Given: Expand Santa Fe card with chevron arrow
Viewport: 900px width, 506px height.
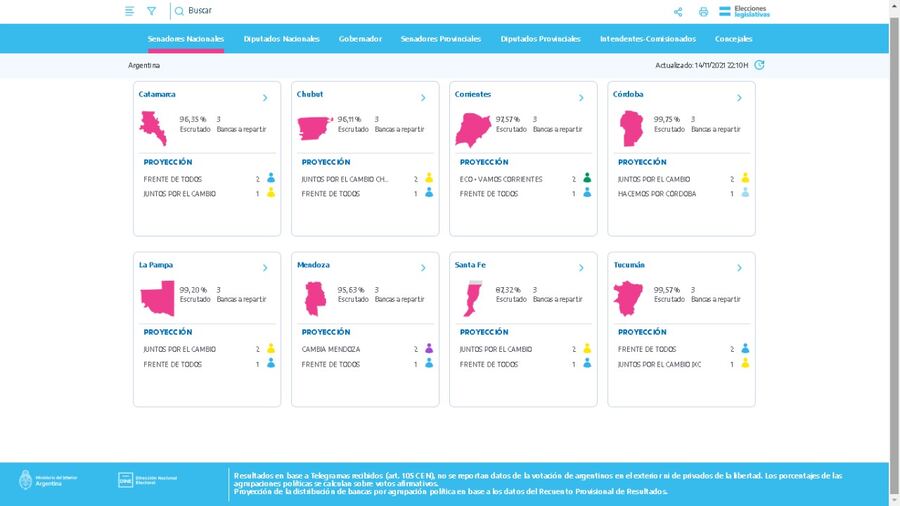Looking at the screenshot, I should point(581,268).
